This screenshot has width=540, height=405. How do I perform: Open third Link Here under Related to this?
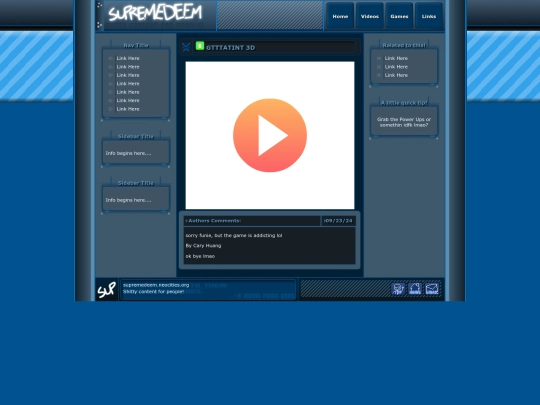(x=396, y=75)
